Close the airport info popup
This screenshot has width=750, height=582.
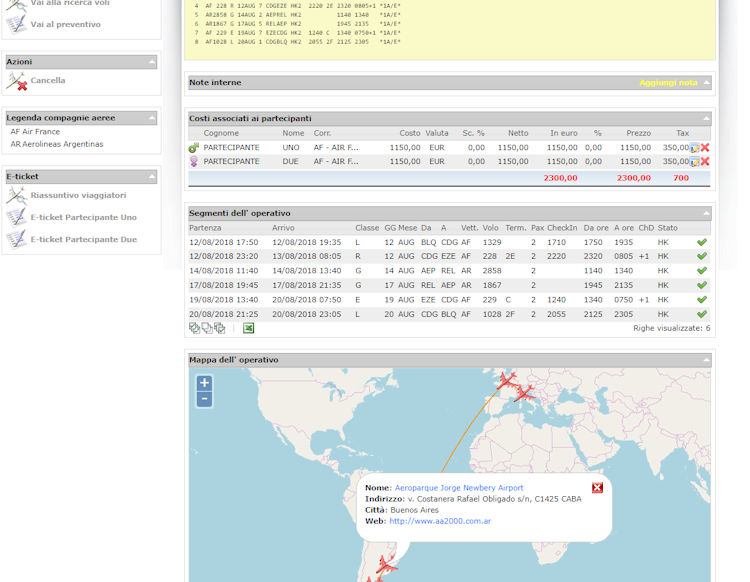click(x=597, y=488)
